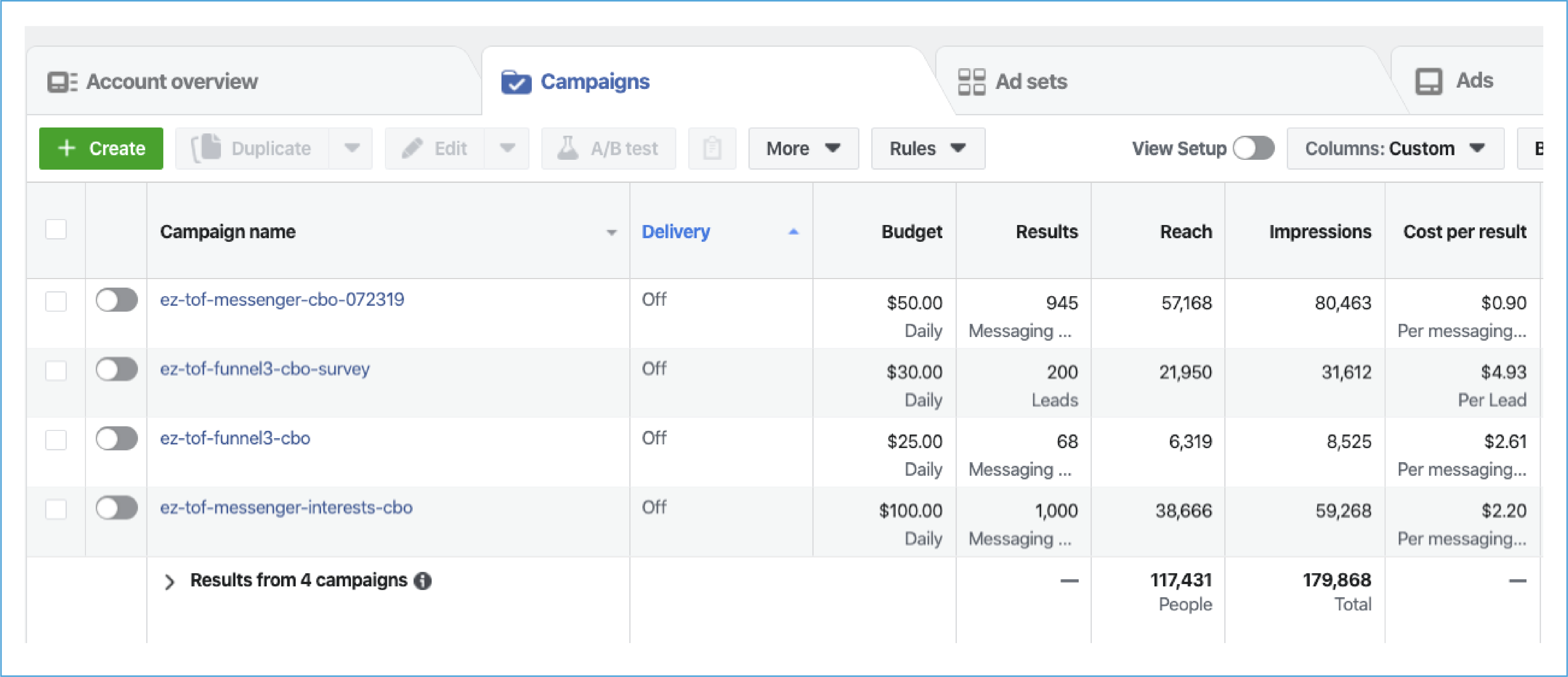The height and width of the screenshot is (677, 1568).
Task: Open the Duplicate dropdown arrow
Action: (351, 148)
